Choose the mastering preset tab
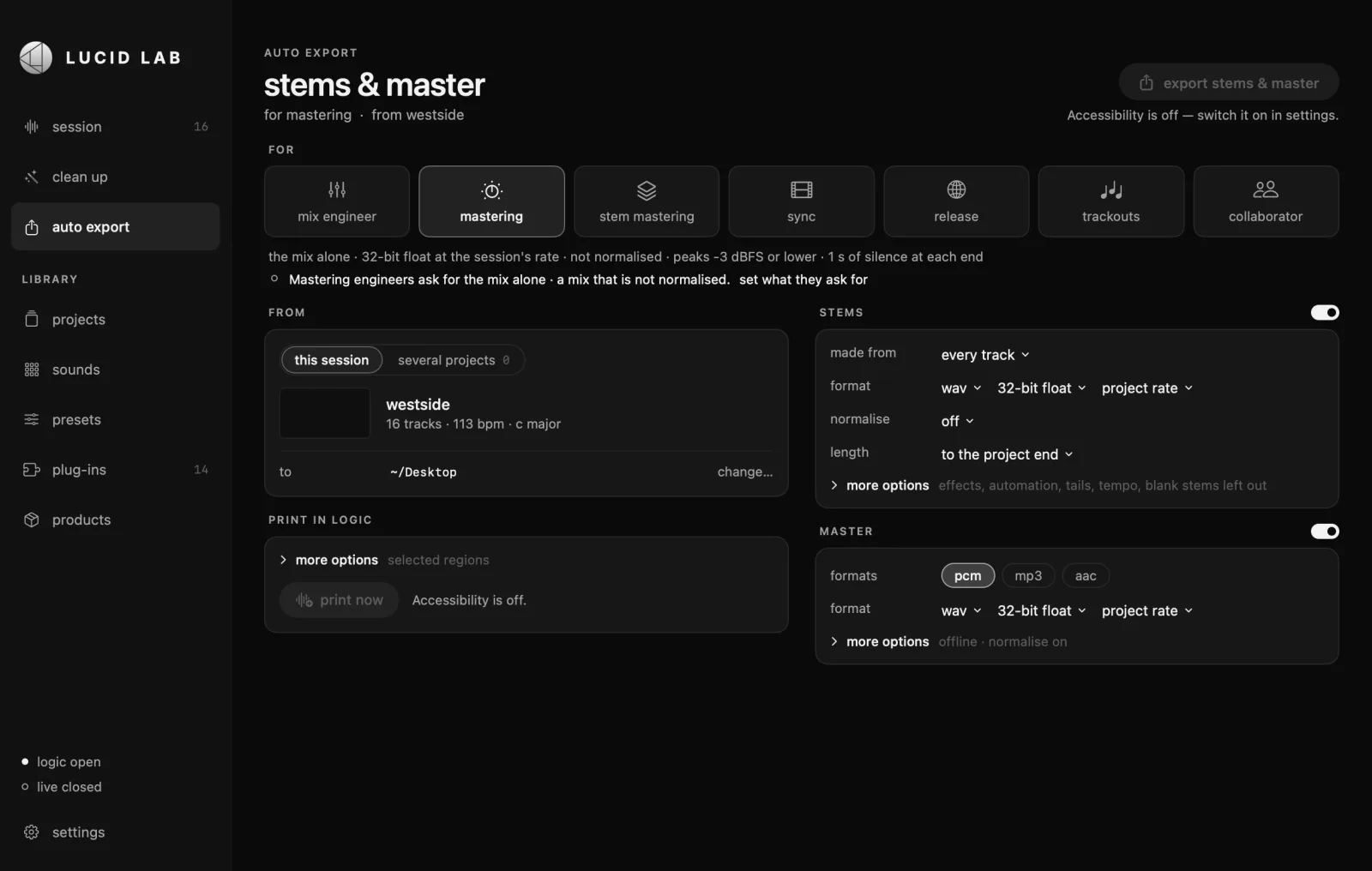1372x871 pixels. click(491, 201)
